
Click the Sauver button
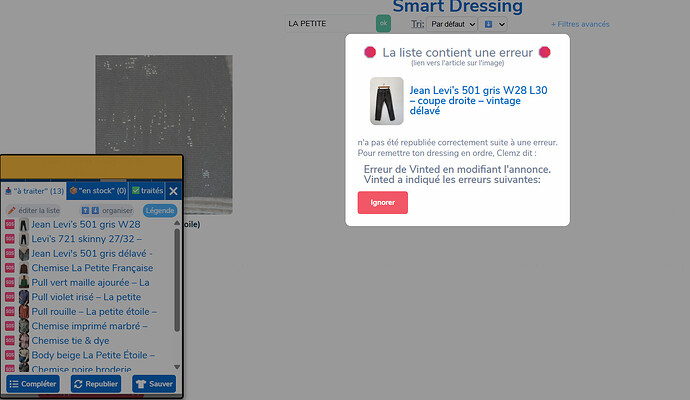click(154, 384)
